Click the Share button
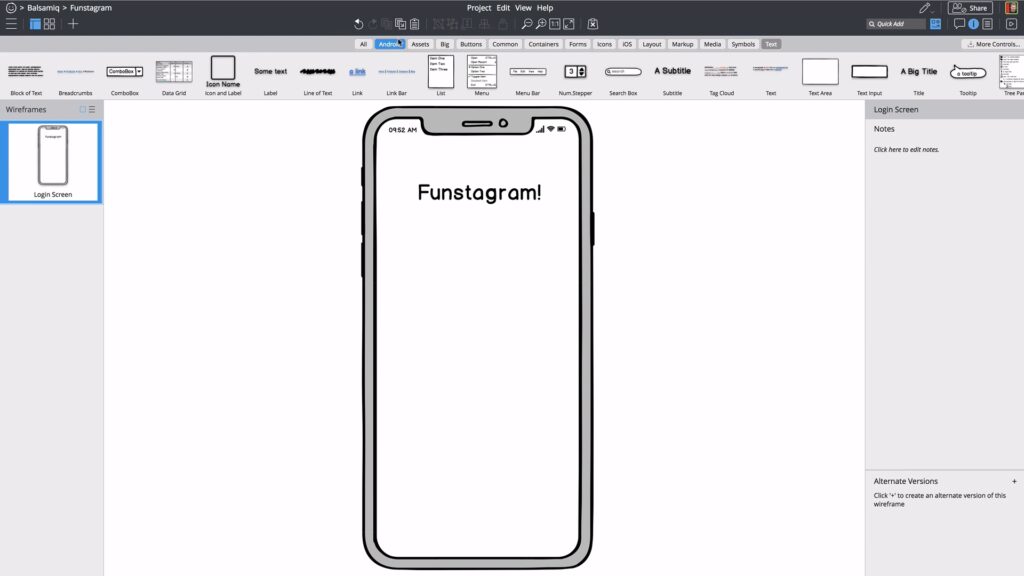1024x576 pixels. tap(969, 8)
